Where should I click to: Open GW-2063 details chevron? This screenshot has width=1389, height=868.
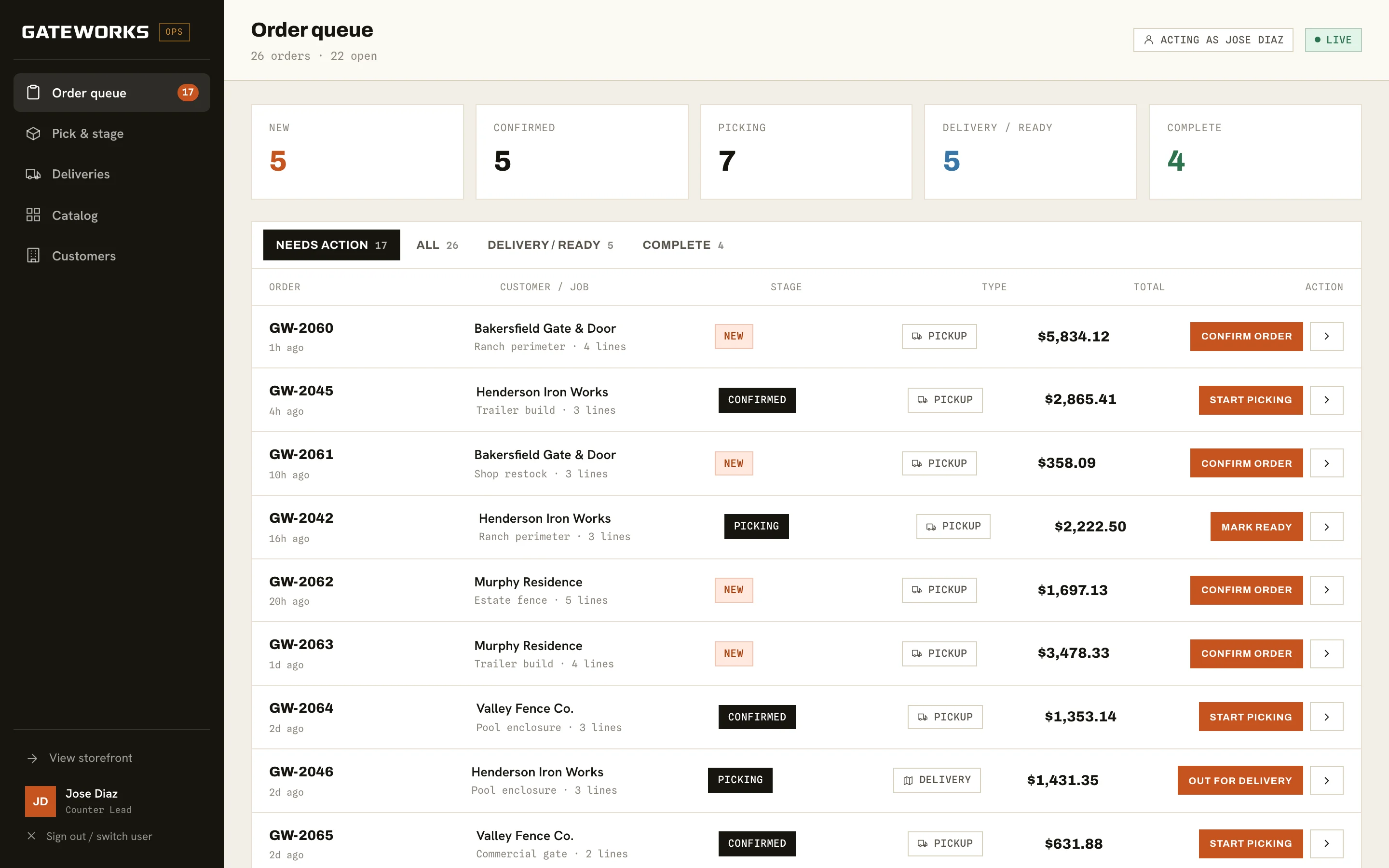(x=1326, y=653)
